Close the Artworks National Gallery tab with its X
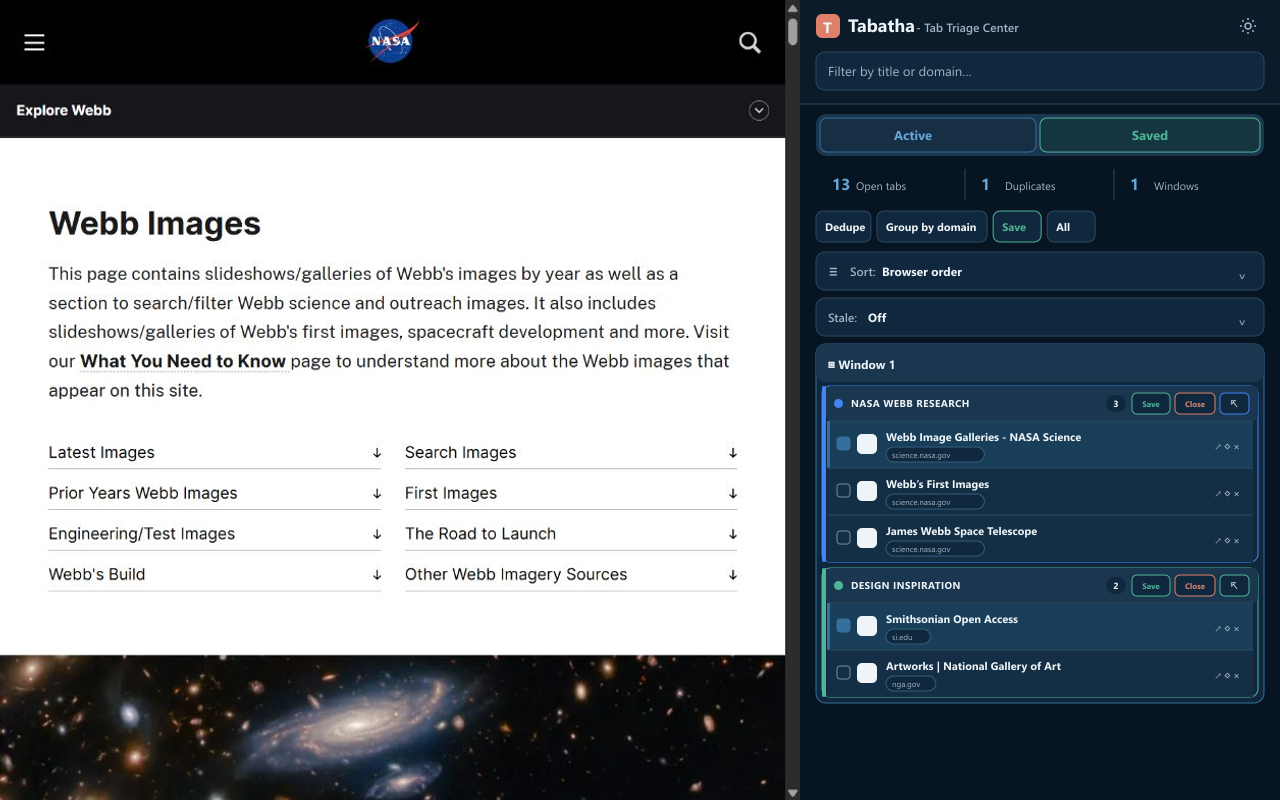The image size is (1280, 800). (1236, 676)
